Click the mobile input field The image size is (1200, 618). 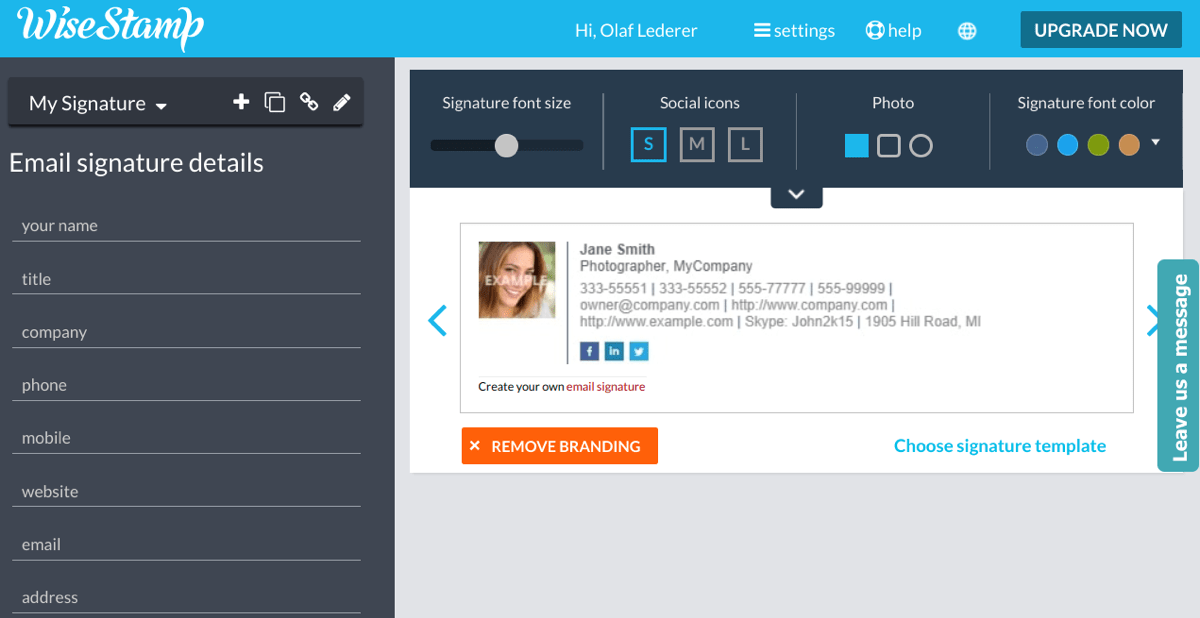coord(186,438)
